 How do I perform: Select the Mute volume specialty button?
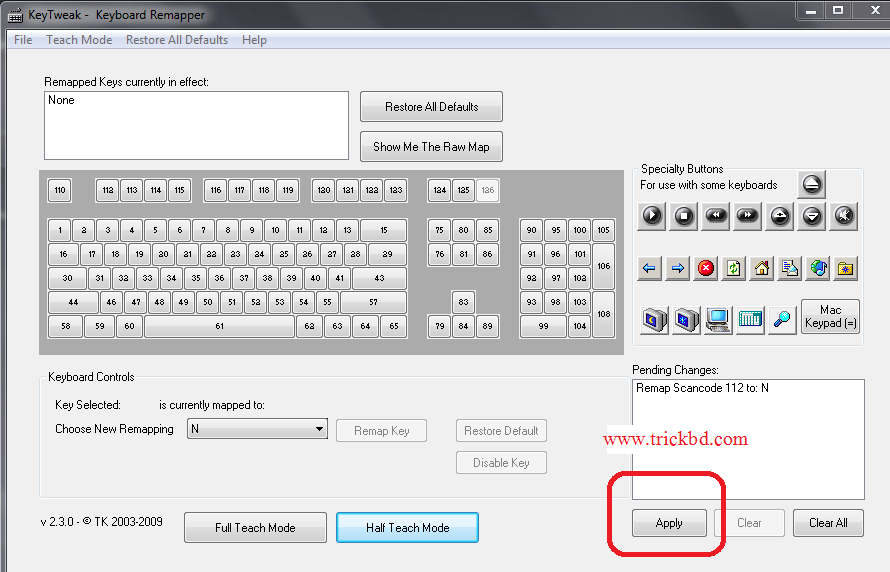[x=844, y=215]
